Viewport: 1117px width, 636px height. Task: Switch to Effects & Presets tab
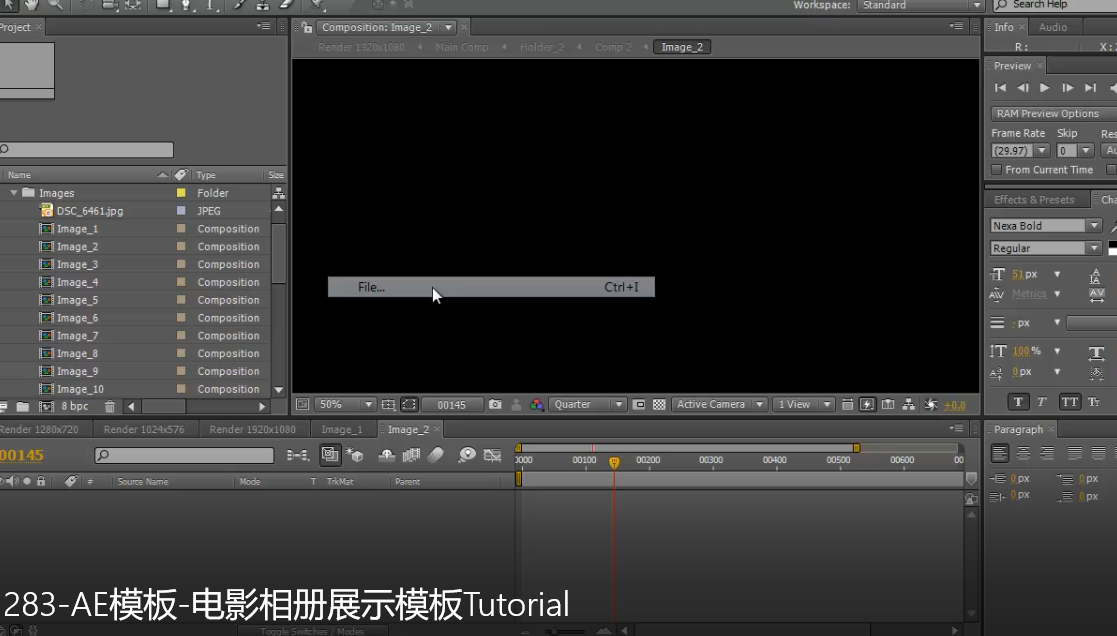(1034, 199)
